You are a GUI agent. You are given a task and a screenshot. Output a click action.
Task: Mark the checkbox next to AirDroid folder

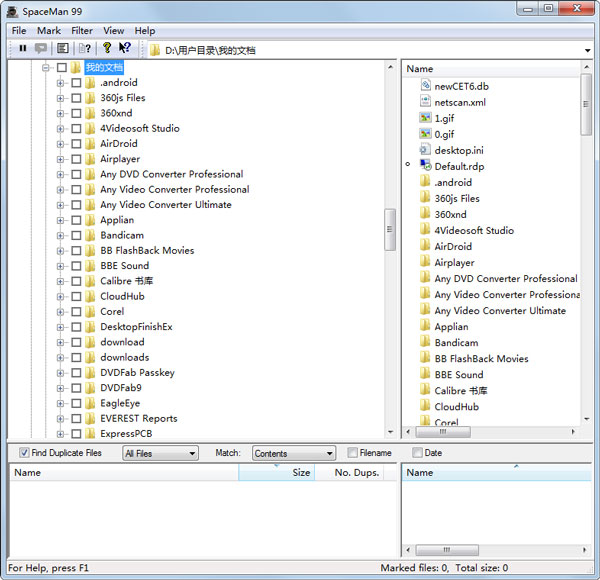pyautogui.click(x=76, y=144)
